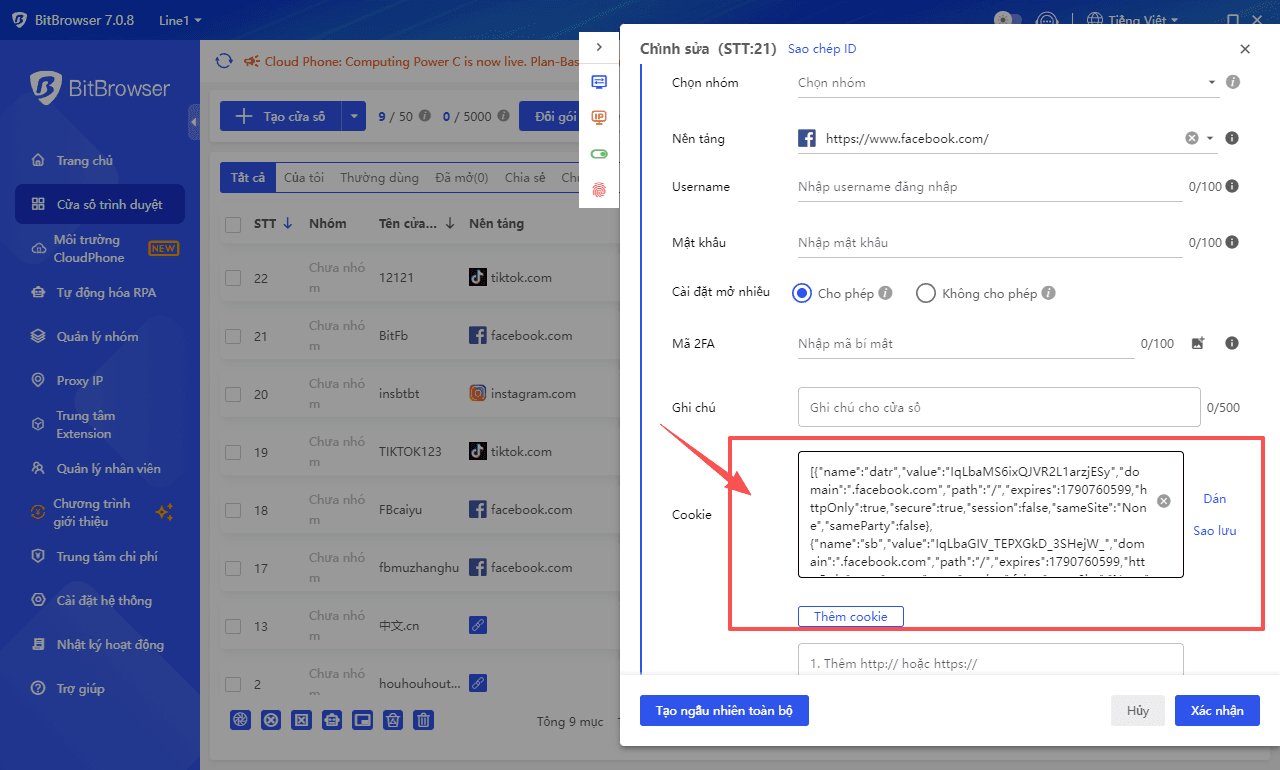
Task: Confirm with the Xác nhận button
Action: [1217, 710]
